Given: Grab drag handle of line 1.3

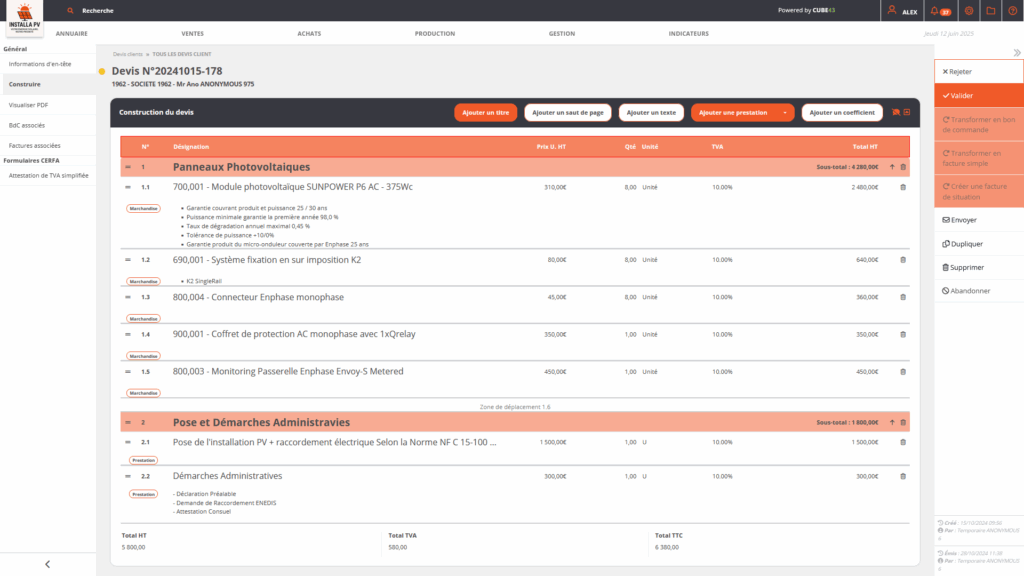Looking at the screenshot, I should tap(128, 297).
